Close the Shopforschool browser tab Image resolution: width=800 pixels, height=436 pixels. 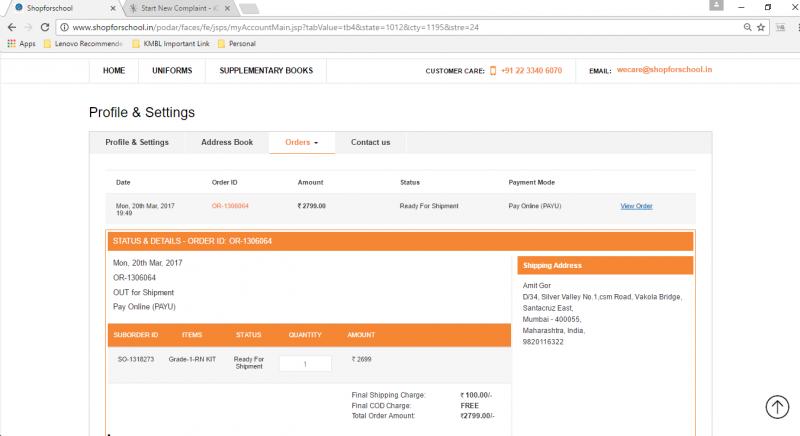click(x=113, y=8)
